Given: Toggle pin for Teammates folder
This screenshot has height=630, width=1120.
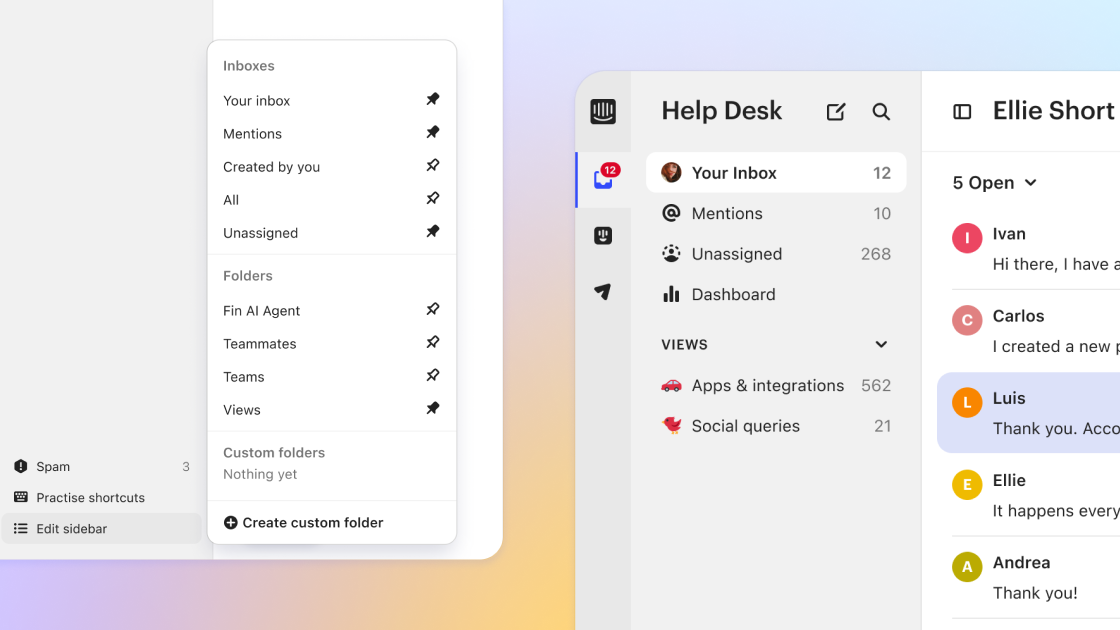Looking at the screenshot, I should click(432, 343).
